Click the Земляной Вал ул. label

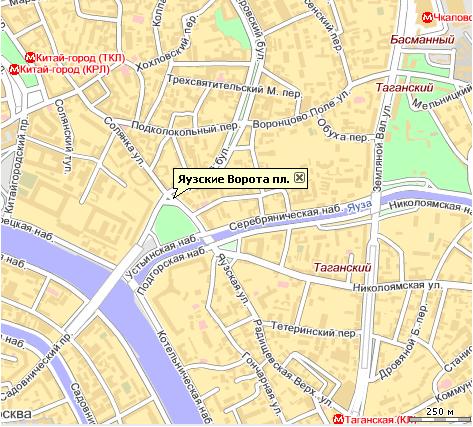pyautogui.click(x=382, y=148)
